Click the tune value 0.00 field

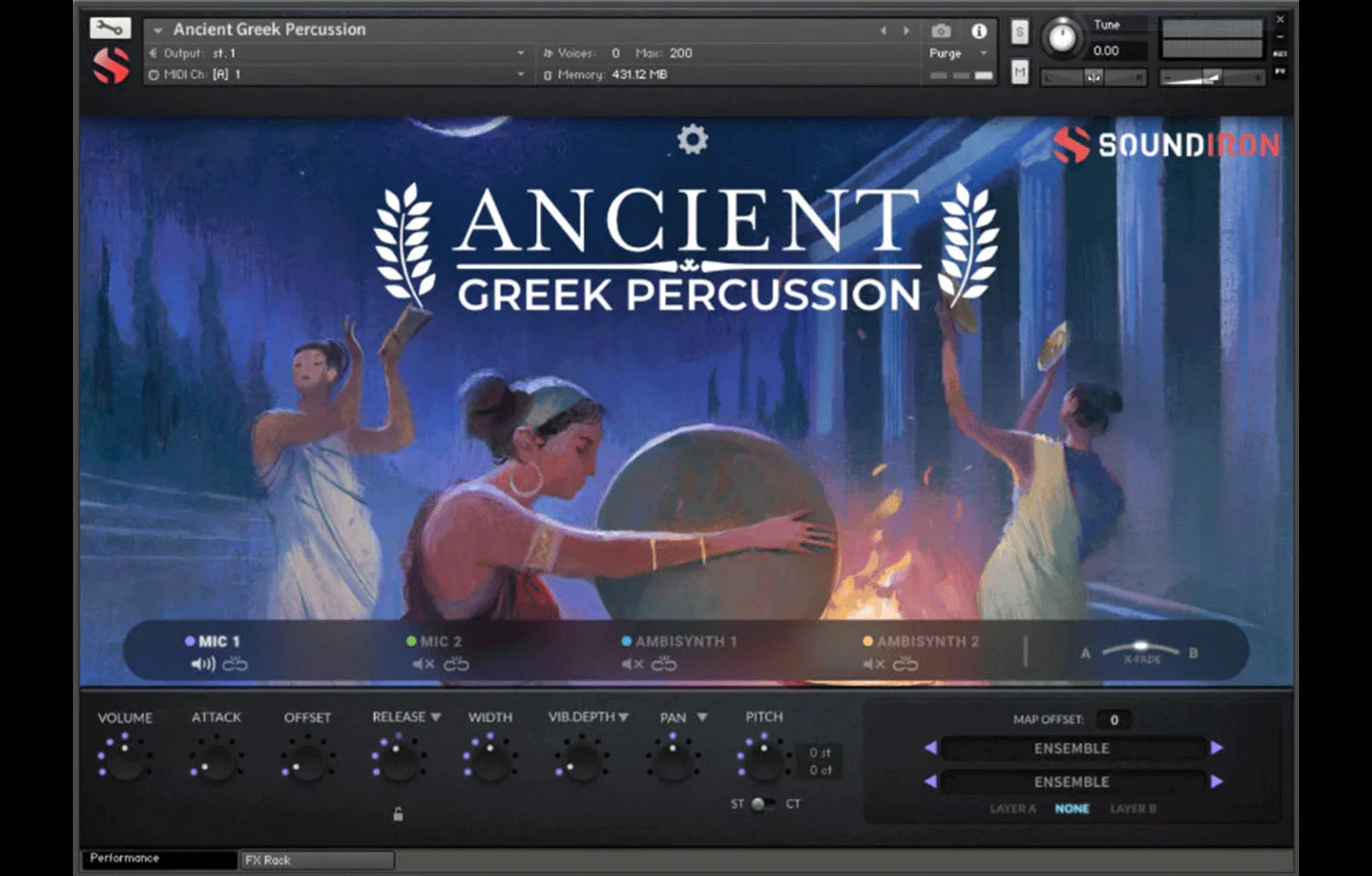click(x=1117, y=51)
